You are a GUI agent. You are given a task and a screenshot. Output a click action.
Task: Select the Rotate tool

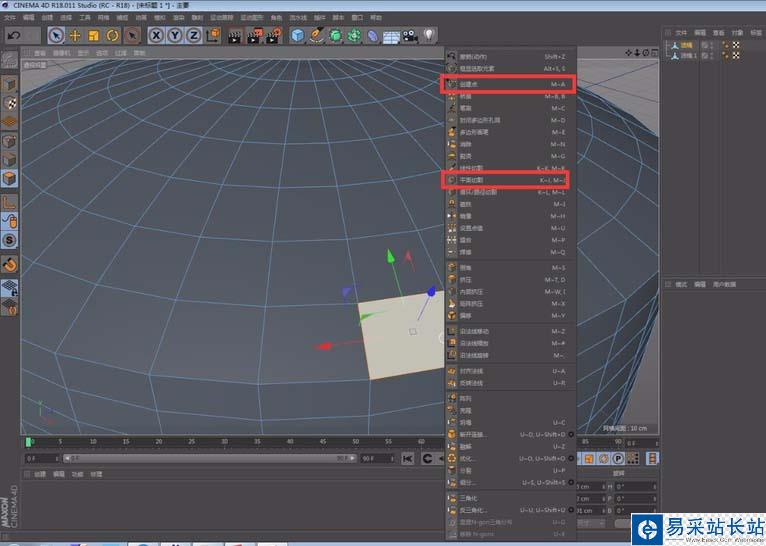112,35
